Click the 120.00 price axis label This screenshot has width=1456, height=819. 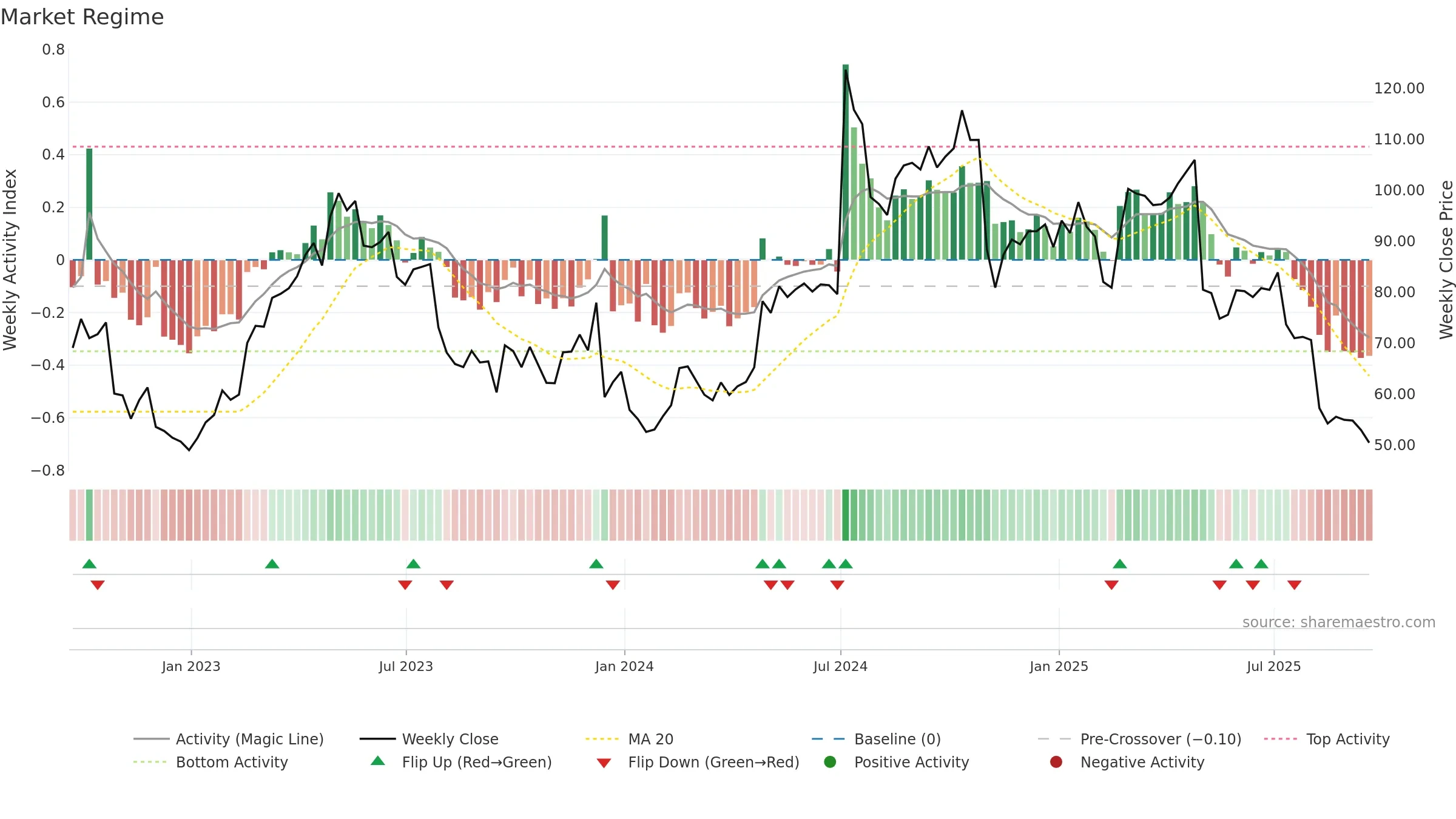1399,89
